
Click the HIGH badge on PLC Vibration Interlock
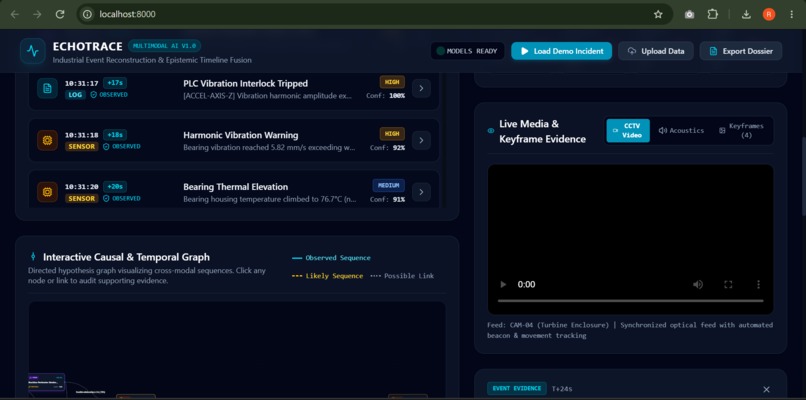[x=392, y=82]
